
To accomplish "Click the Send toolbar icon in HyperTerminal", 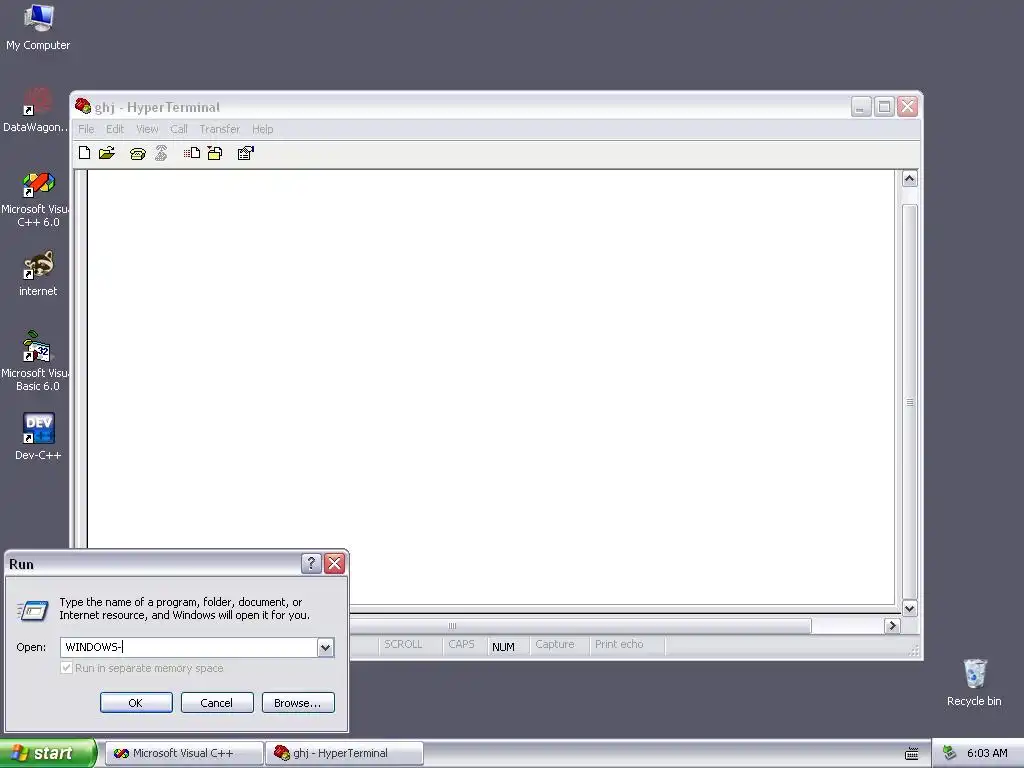I will point(191,153).
